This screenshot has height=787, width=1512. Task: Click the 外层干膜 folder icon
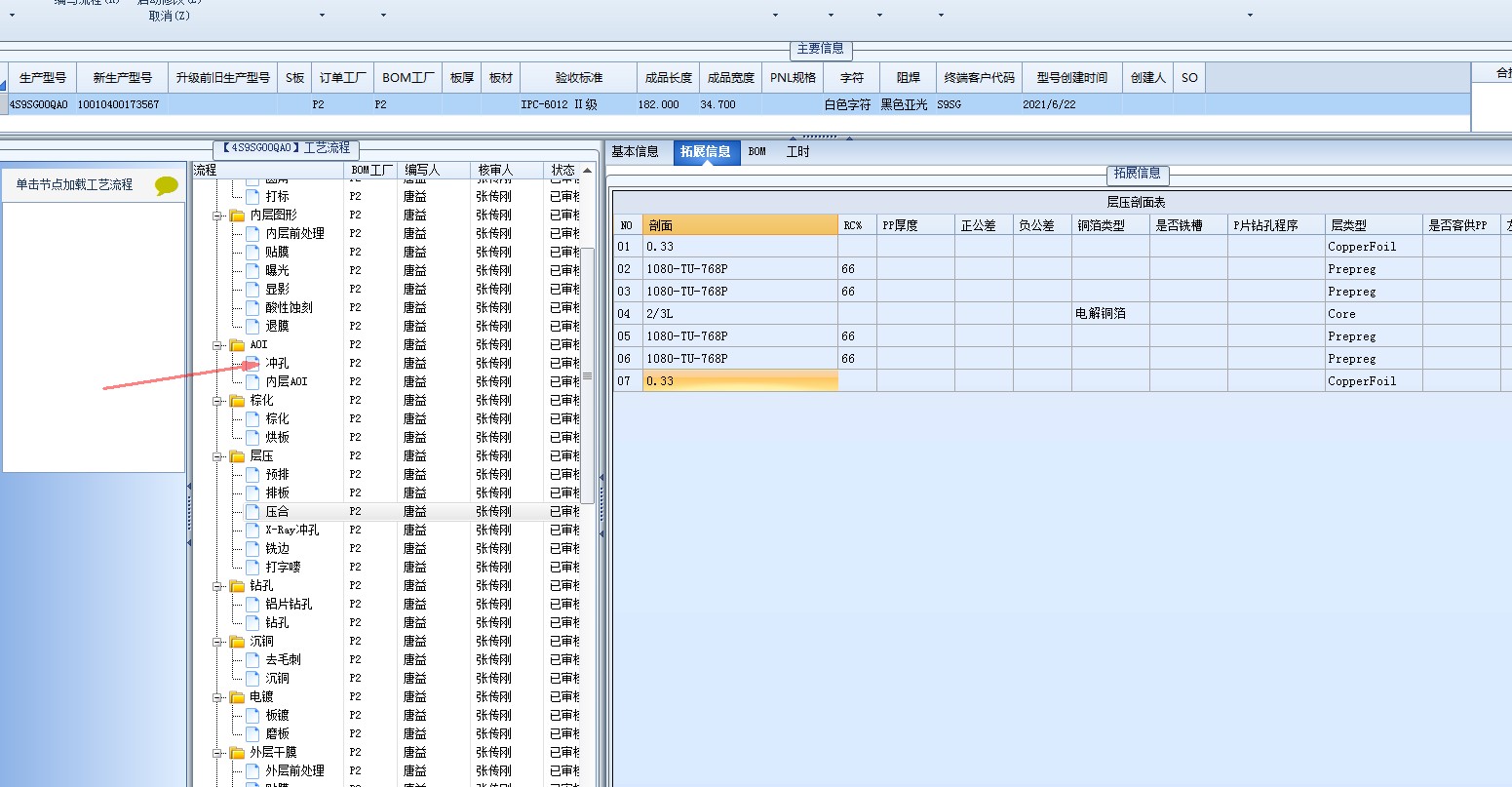pyautogui.click(x=237, y=752)
